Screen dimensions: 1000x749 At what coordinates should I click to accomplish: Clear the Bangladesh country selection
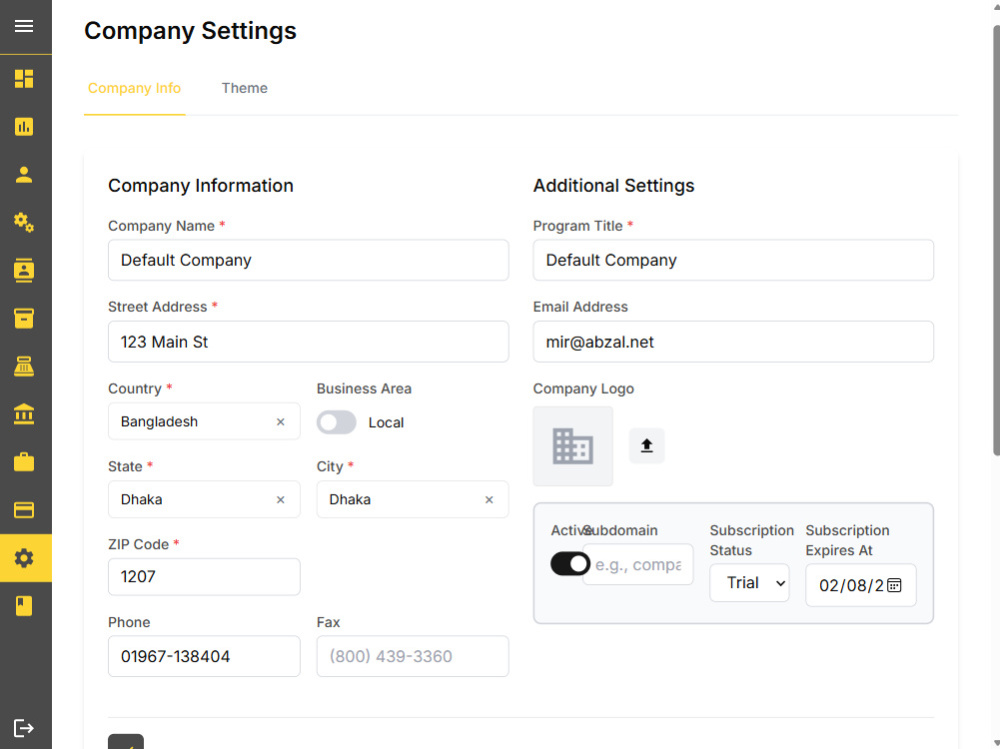click(x=281, y=422)
